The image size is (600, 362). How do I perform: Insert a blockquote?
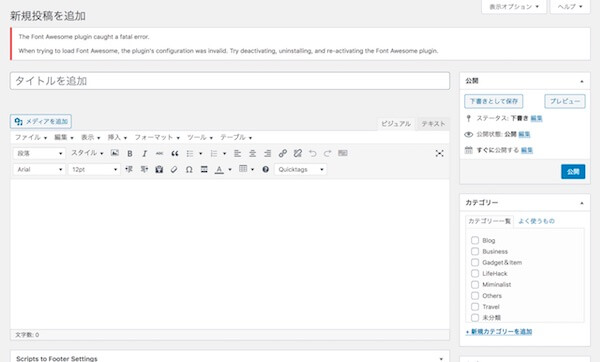[x=174, y=153]
